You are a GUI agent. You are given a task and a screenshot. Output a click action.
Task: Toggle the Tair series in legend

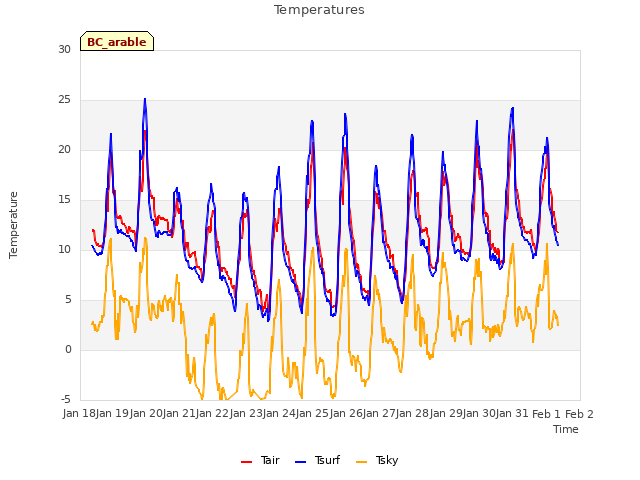coord(260,460)
